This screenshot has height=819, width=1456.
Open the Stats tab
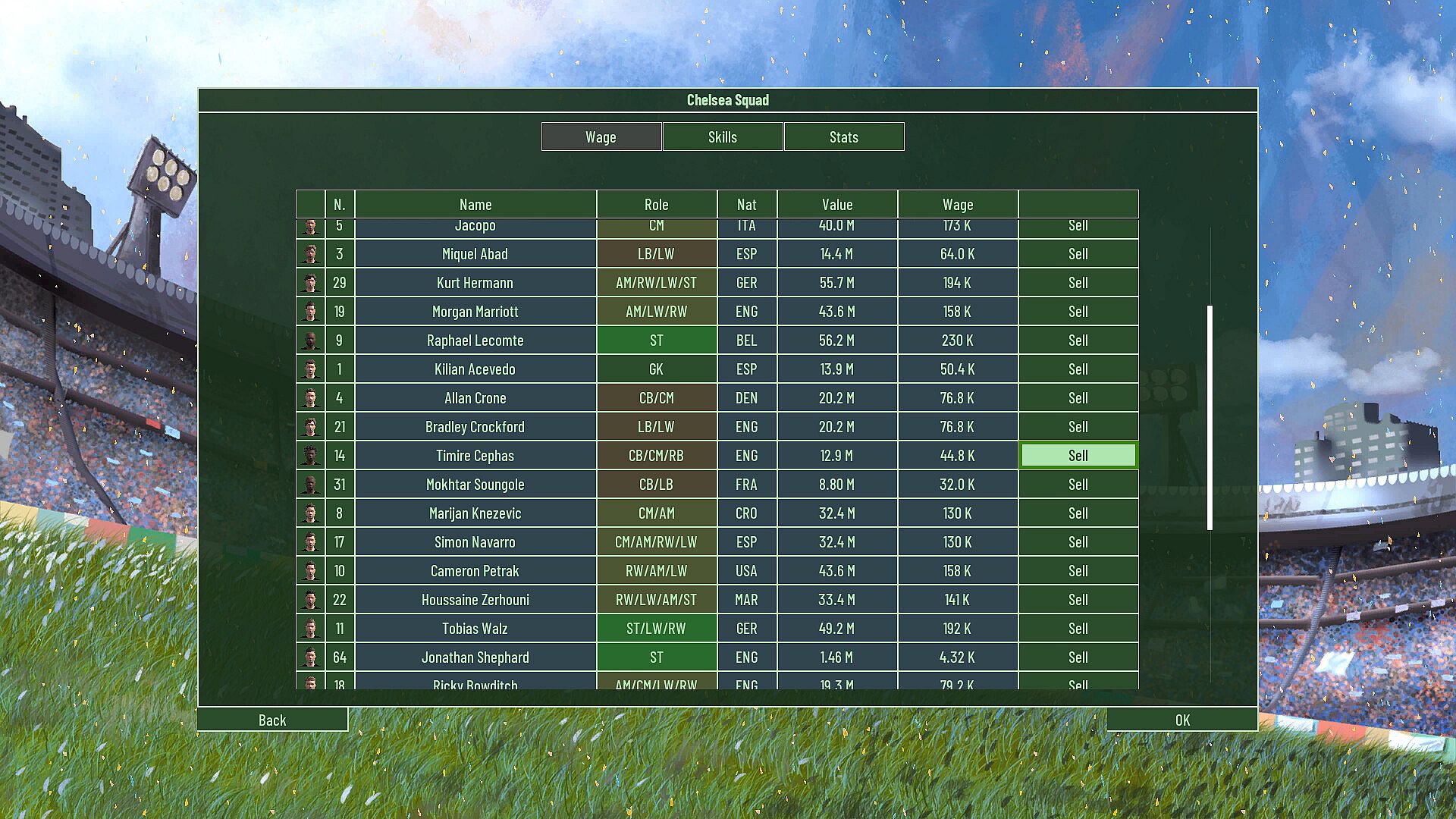click(x=843, y=137)
